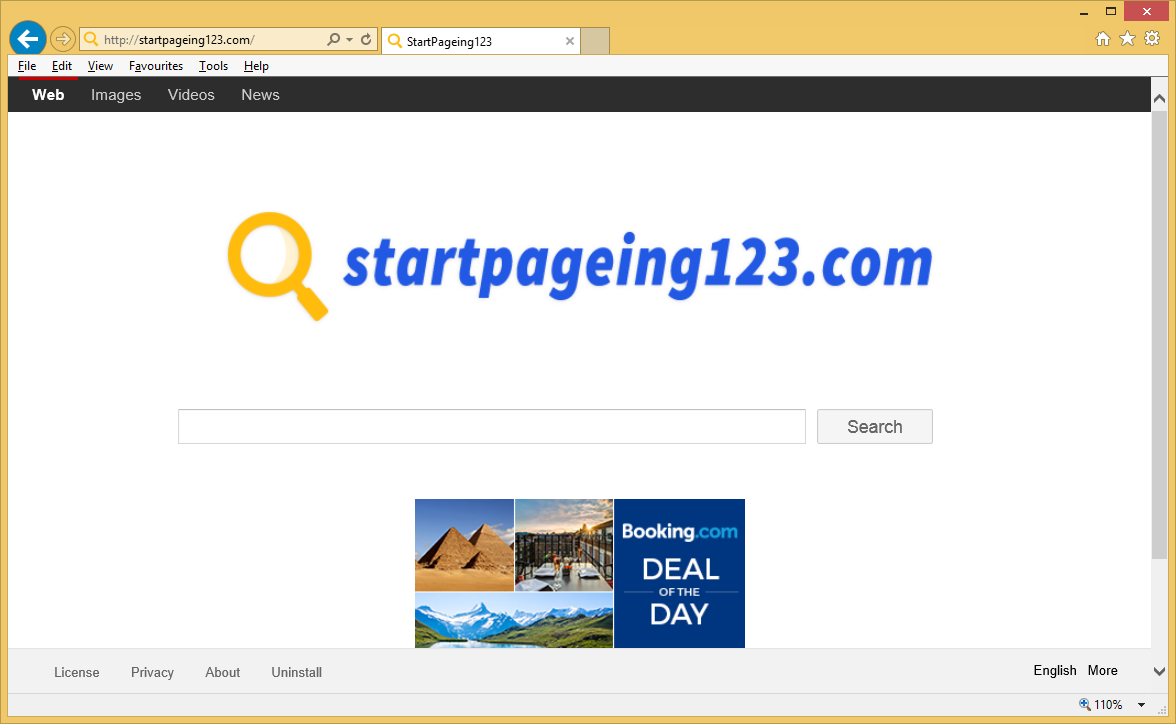Viewport: 1176px width, 724px height.
Task: Open the File menu
Action: (x=27, y=66)
